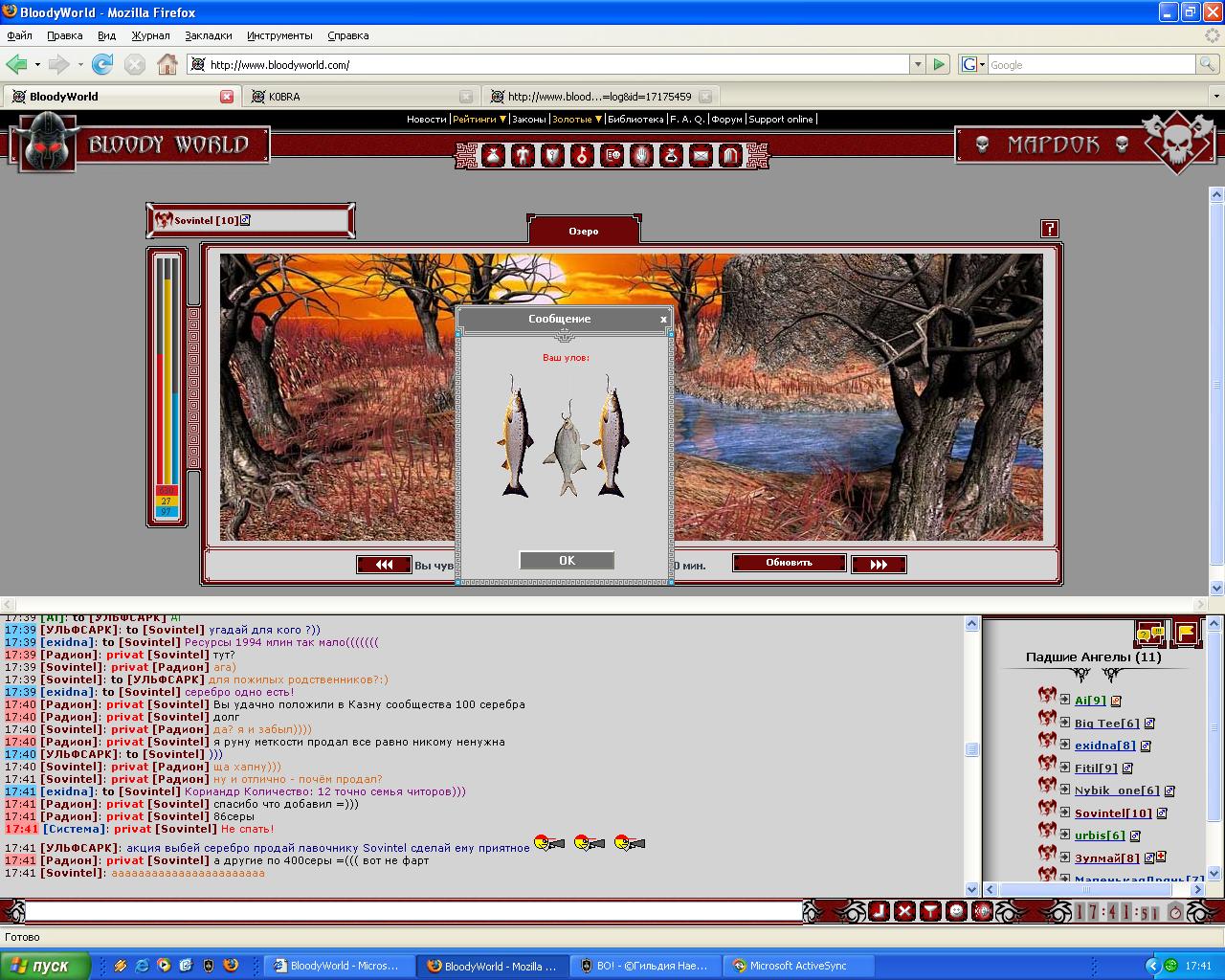Click the yellow flag icon
Viewport: 1225px width, 980px height.
1186,633
